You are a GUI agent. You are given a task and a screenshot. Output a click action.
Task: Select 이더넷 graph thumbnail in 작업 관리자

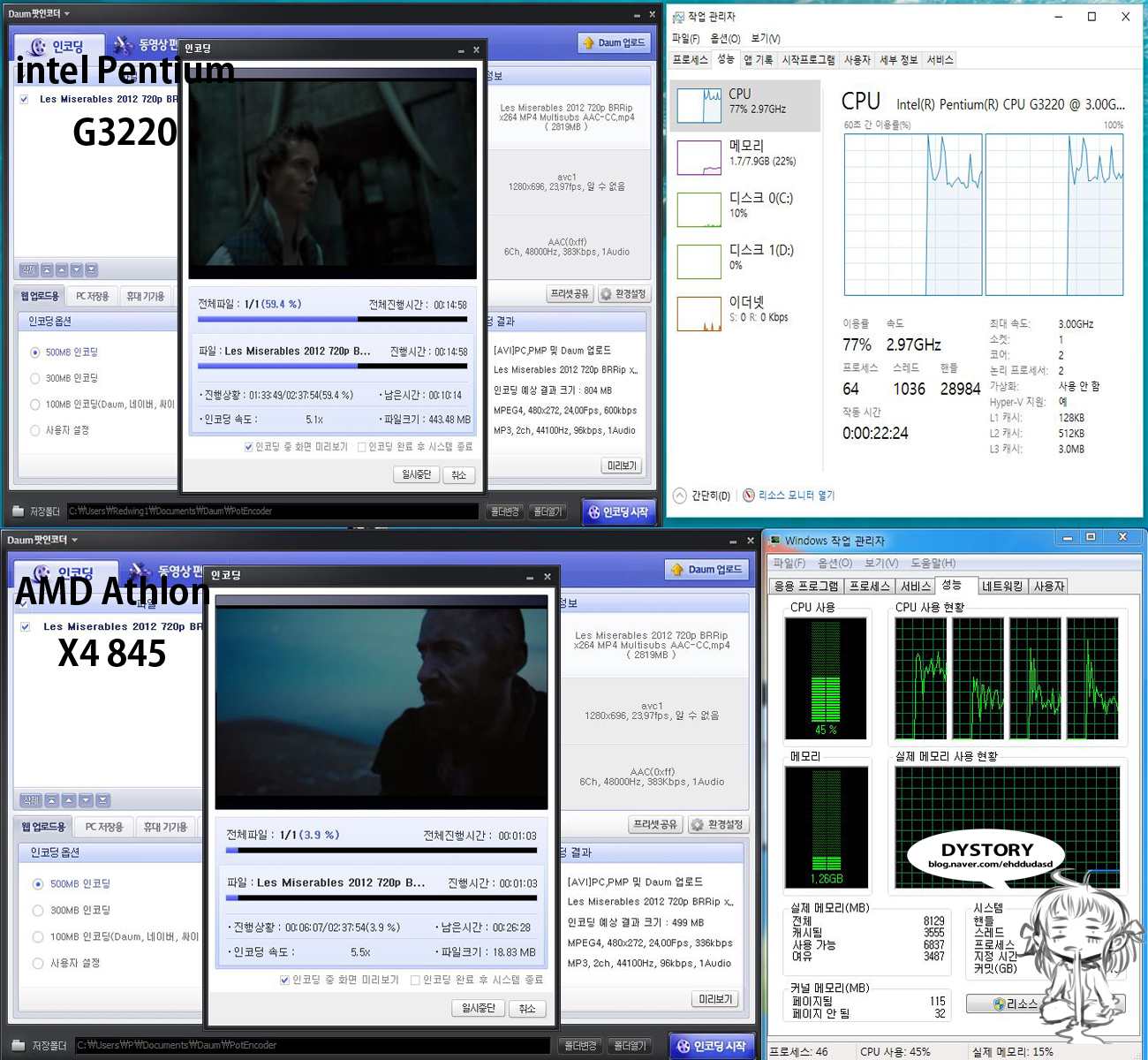[x=699, y=314]
